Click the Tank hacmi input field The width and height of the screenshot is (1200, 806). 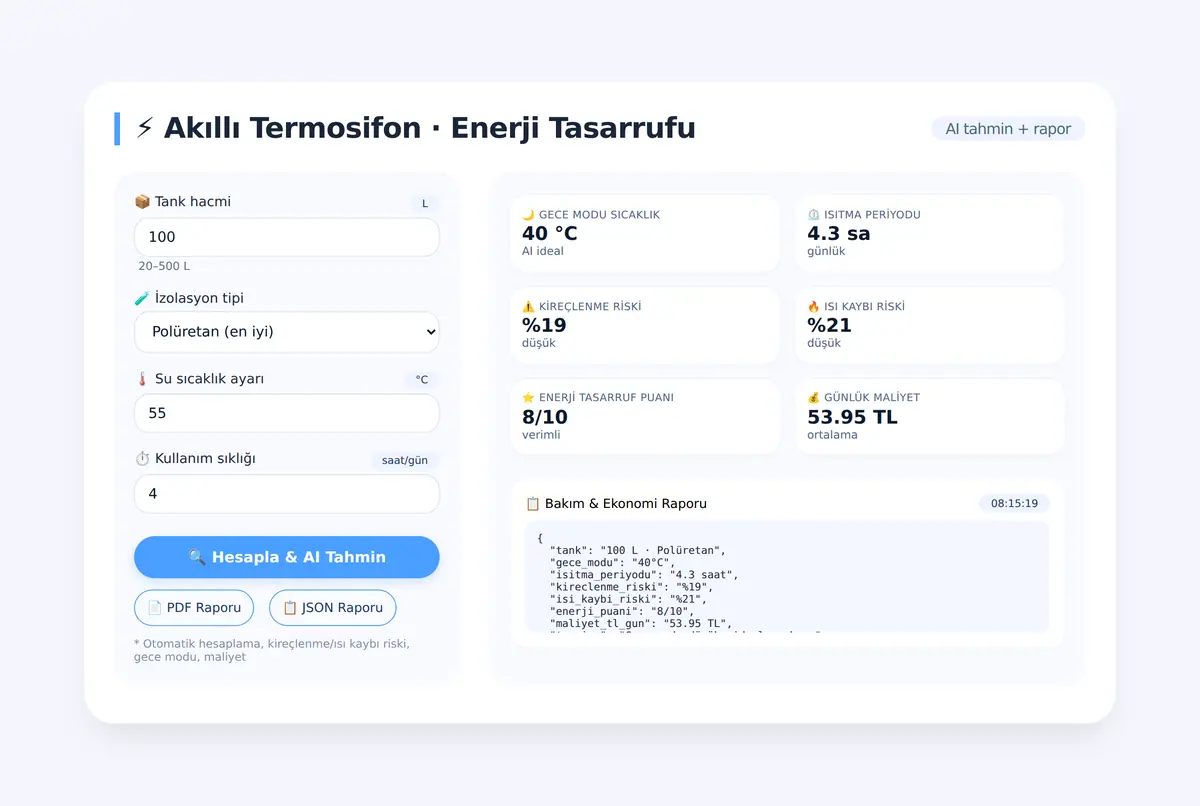pos(287,237)
